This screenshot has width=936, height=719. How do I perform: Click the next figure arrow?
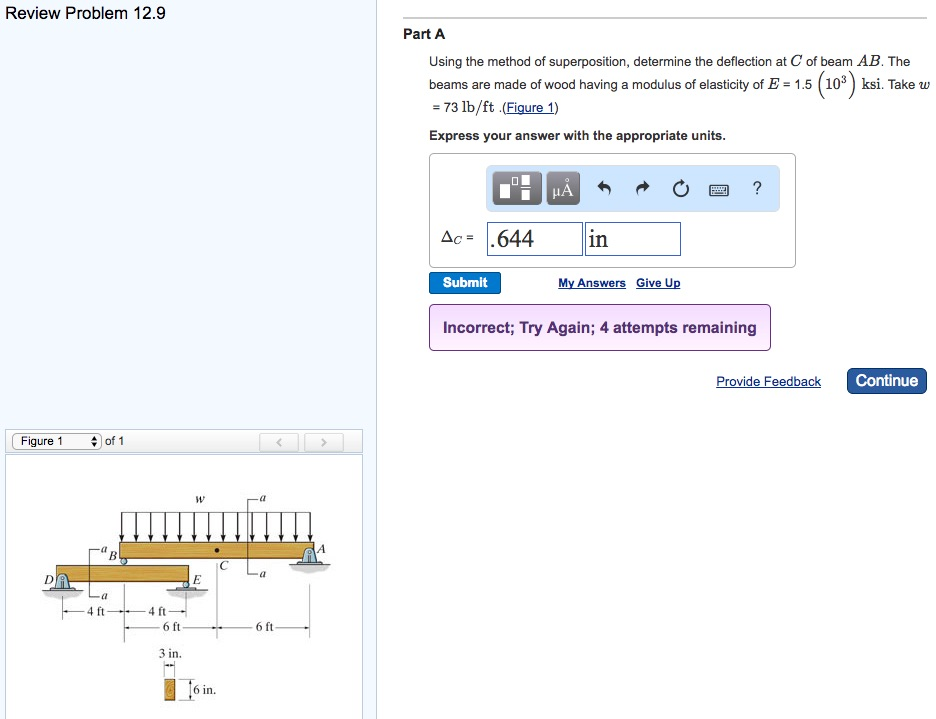click(323, 440)
